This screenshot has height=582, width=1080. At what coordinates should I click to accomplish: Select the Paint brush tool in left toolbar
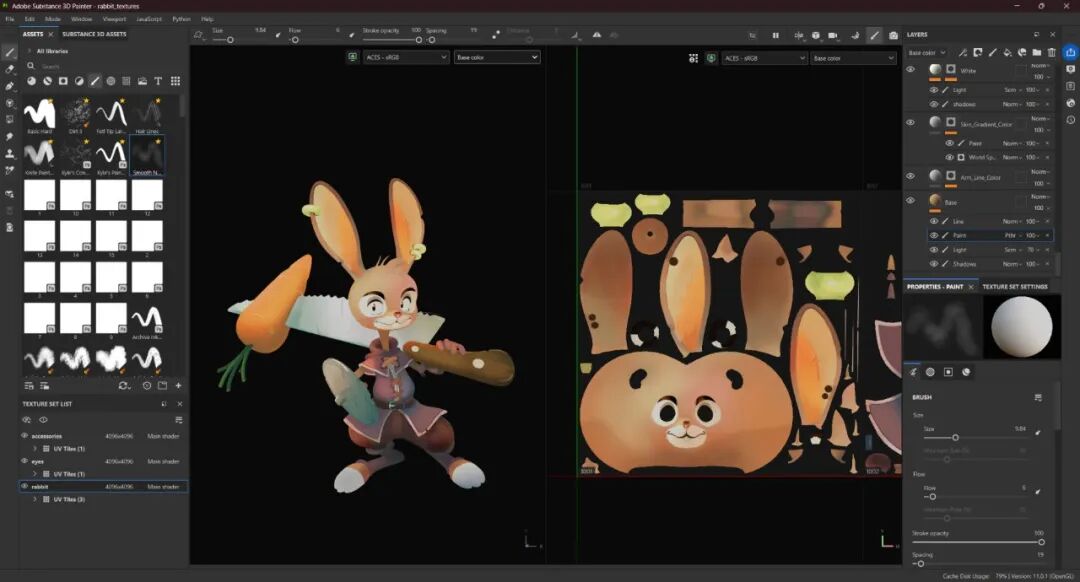pos(10,53)
